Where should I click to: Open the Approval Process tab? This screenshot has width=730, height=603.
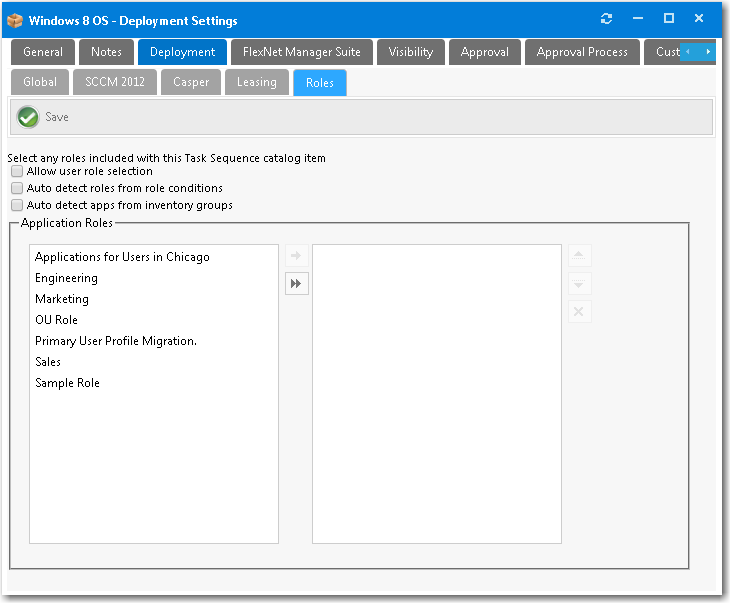click(582, 52)
